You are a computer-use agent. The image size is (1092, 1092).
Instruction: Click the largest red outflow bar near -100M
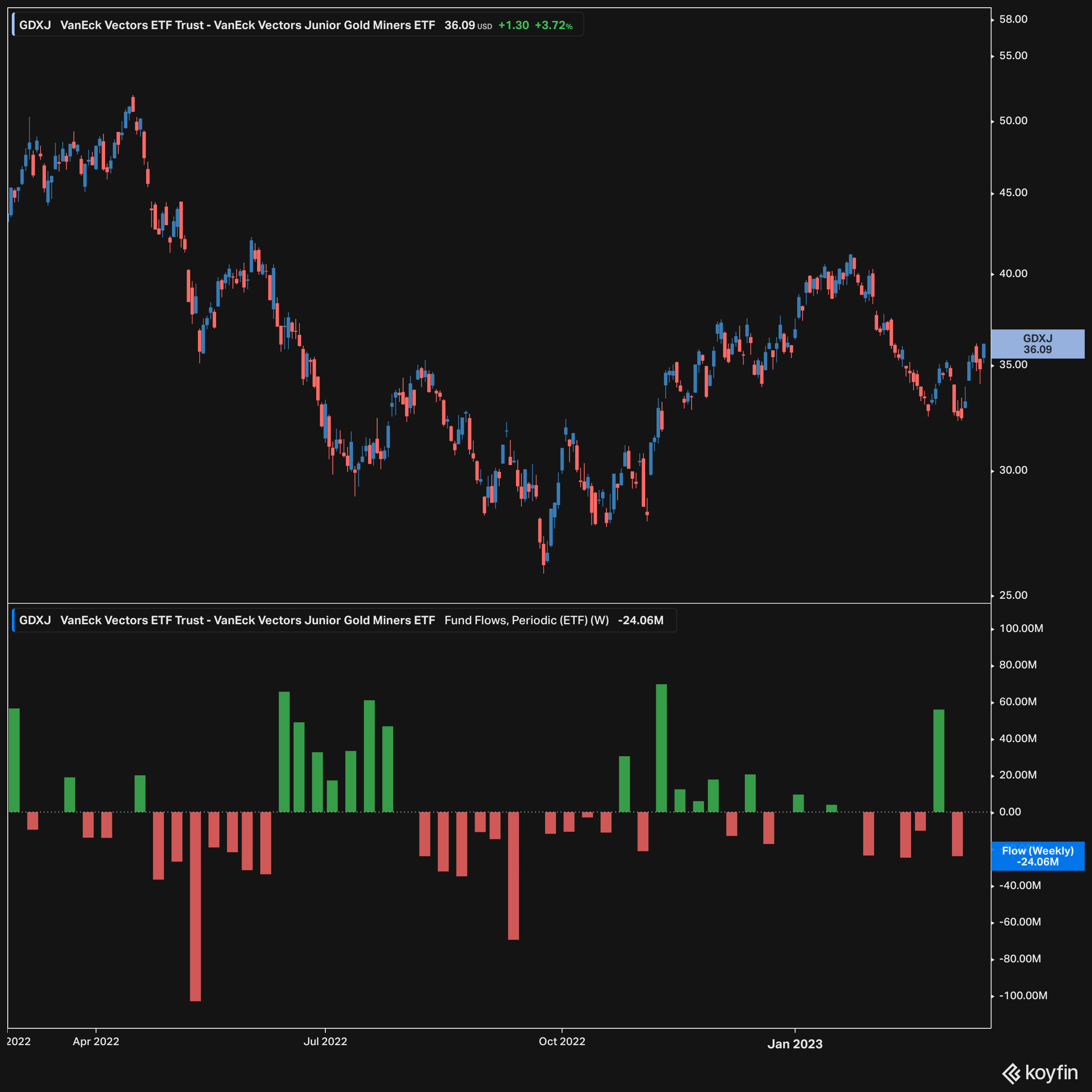(x=196, y=906)
